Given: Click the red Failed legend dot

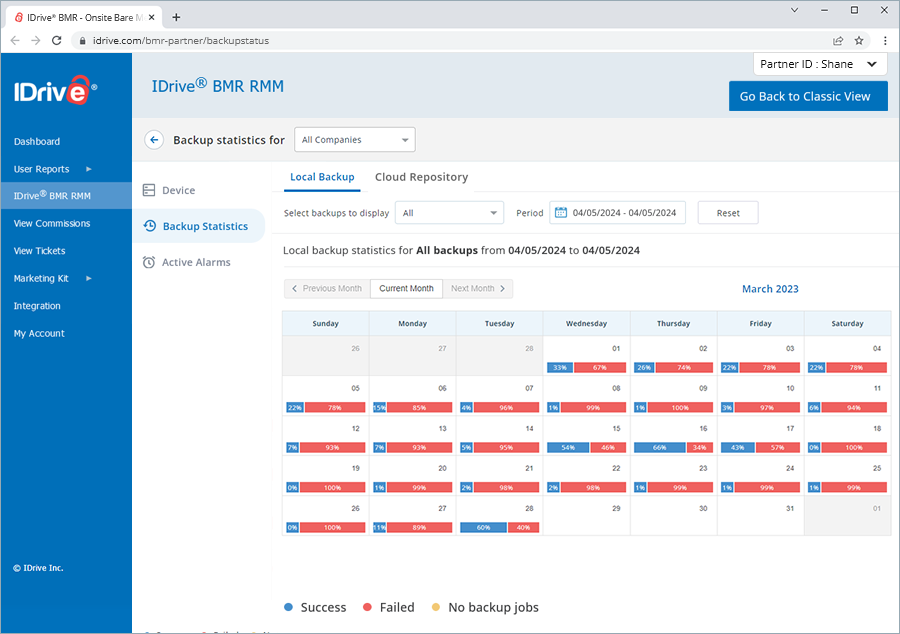Looking at the screenshot, I should click(367, 607).
